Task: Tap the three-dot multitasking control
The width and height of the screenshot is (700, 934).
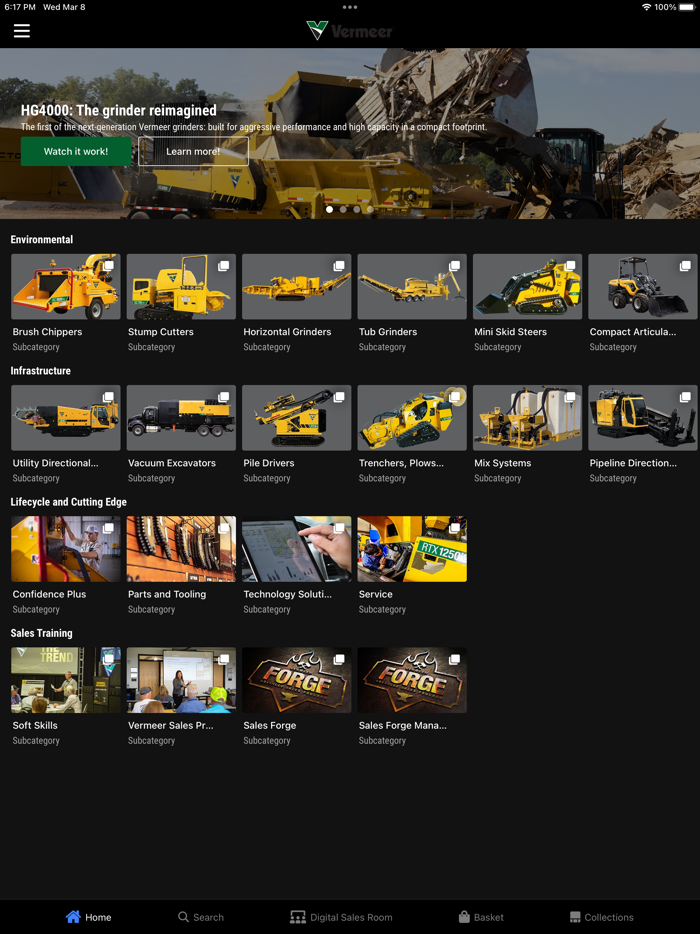Action: coord(350,7)
